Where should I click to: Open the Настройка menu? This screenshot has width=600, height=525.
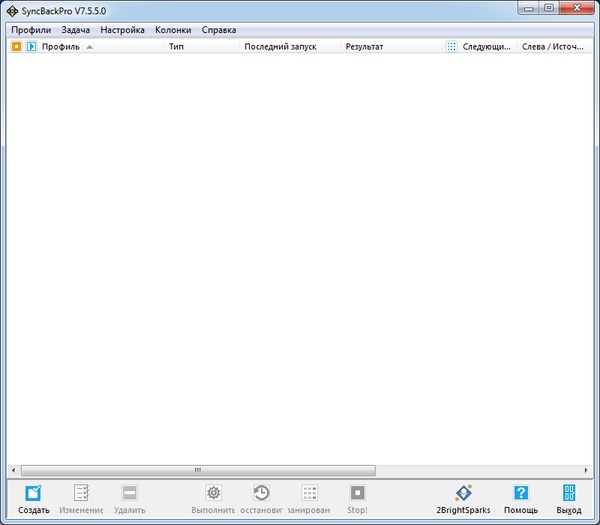coord(123,30)
